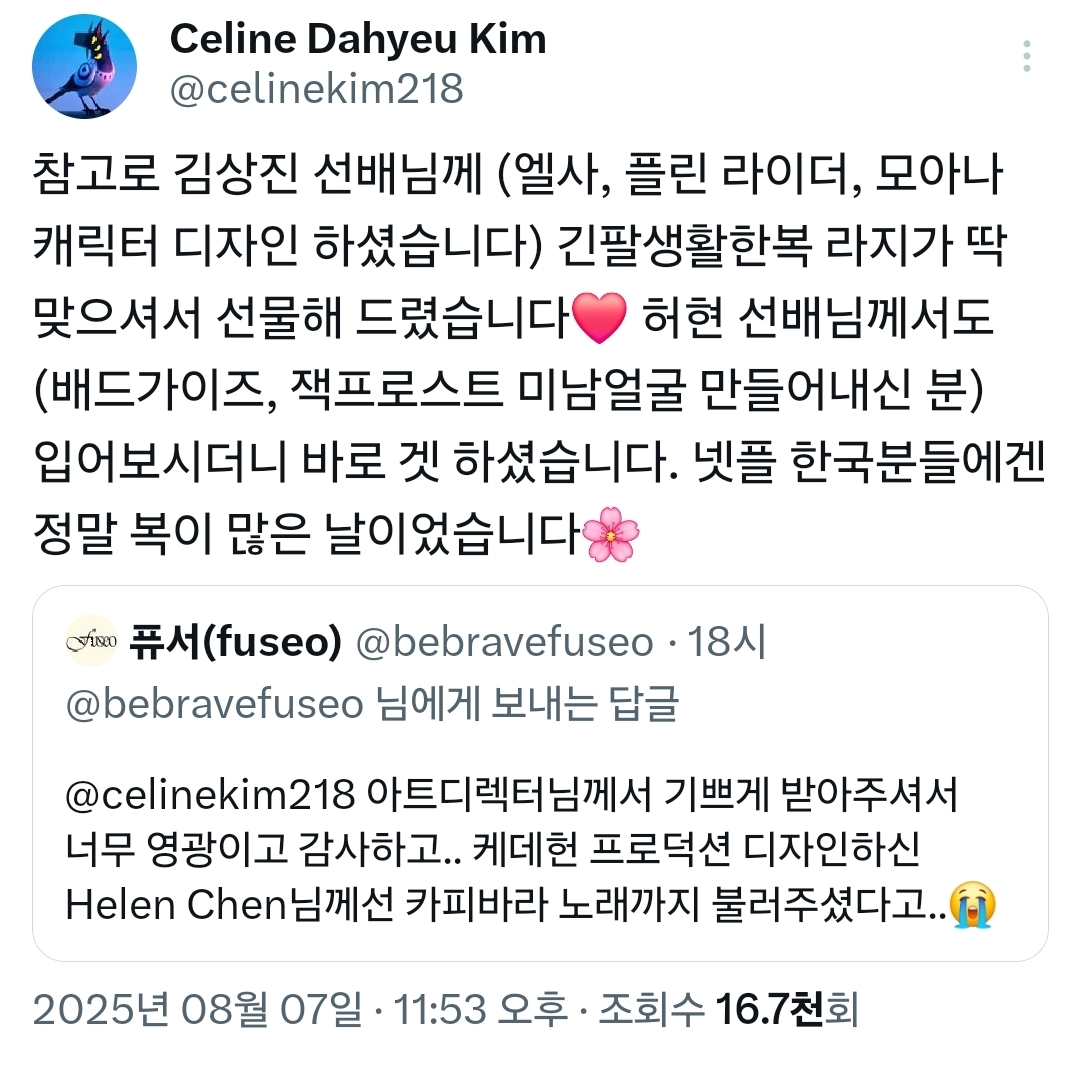Open quoted tweet via 너무 영광이고 감사하고 line
This screenshot has height=1069, width=1080.
tap(492, 849)
